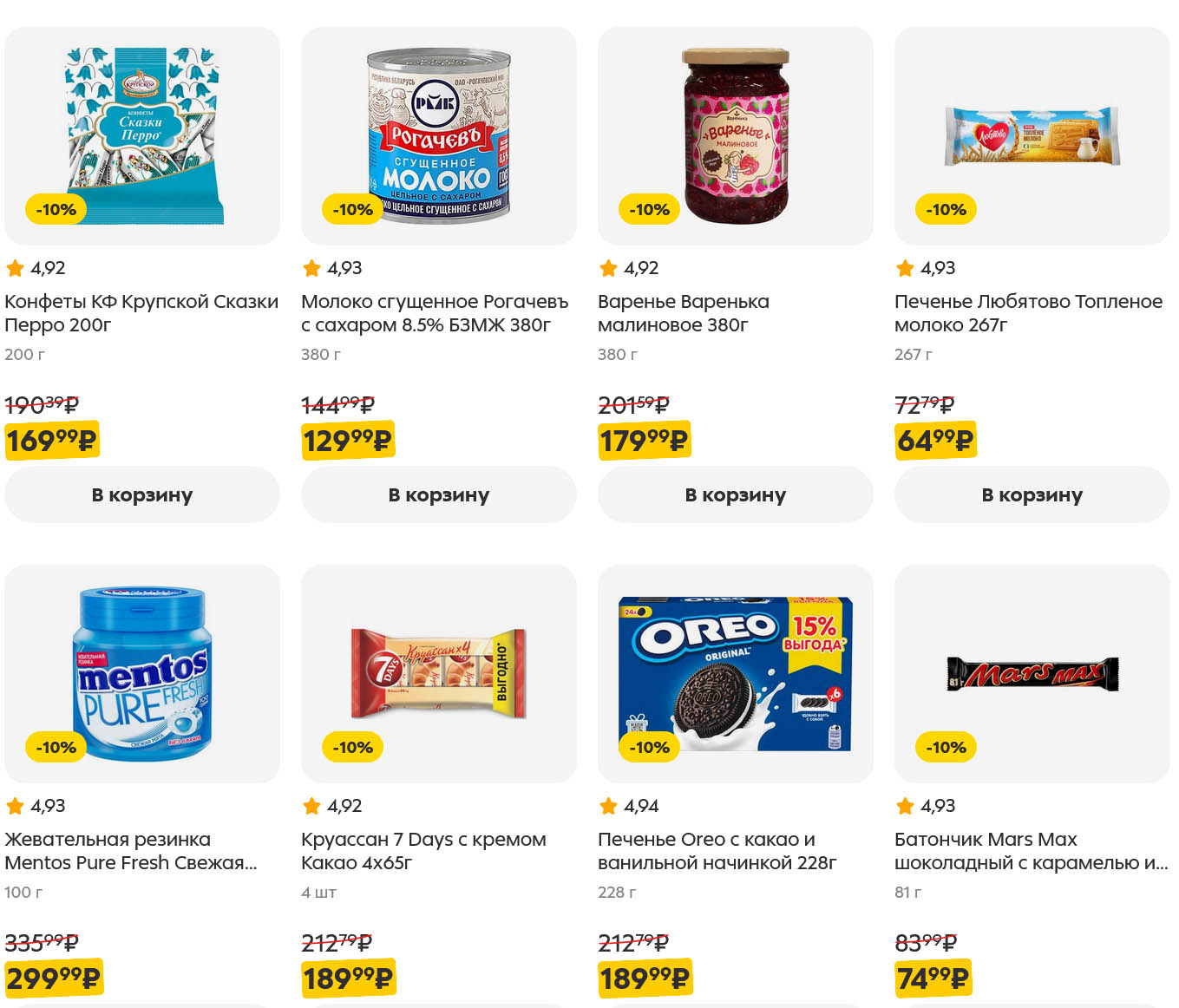Open Oreo cookies box image
Viewport: 1179px width, 1008px height.
[736, 673]
